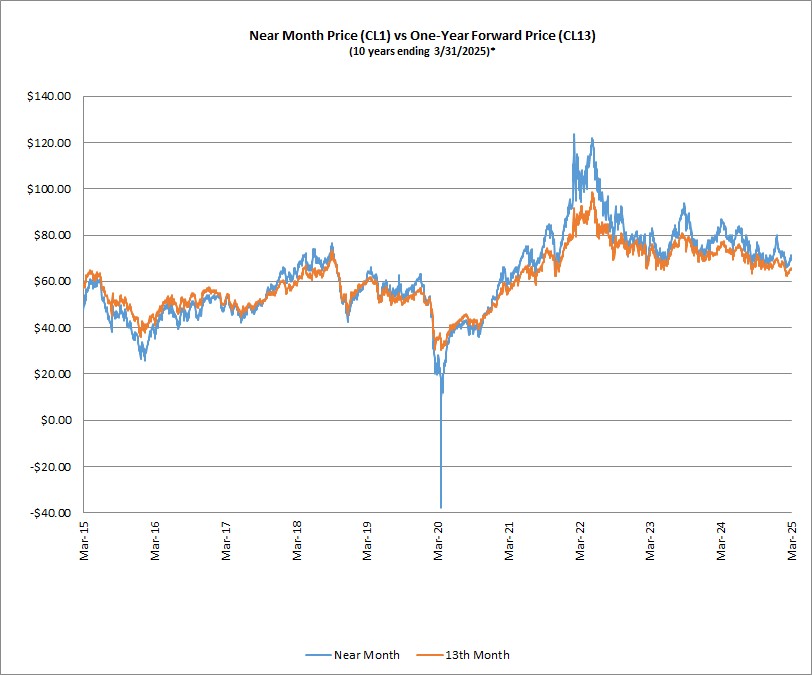Click the -$20.00 y-axis label

tap(51, 467)
